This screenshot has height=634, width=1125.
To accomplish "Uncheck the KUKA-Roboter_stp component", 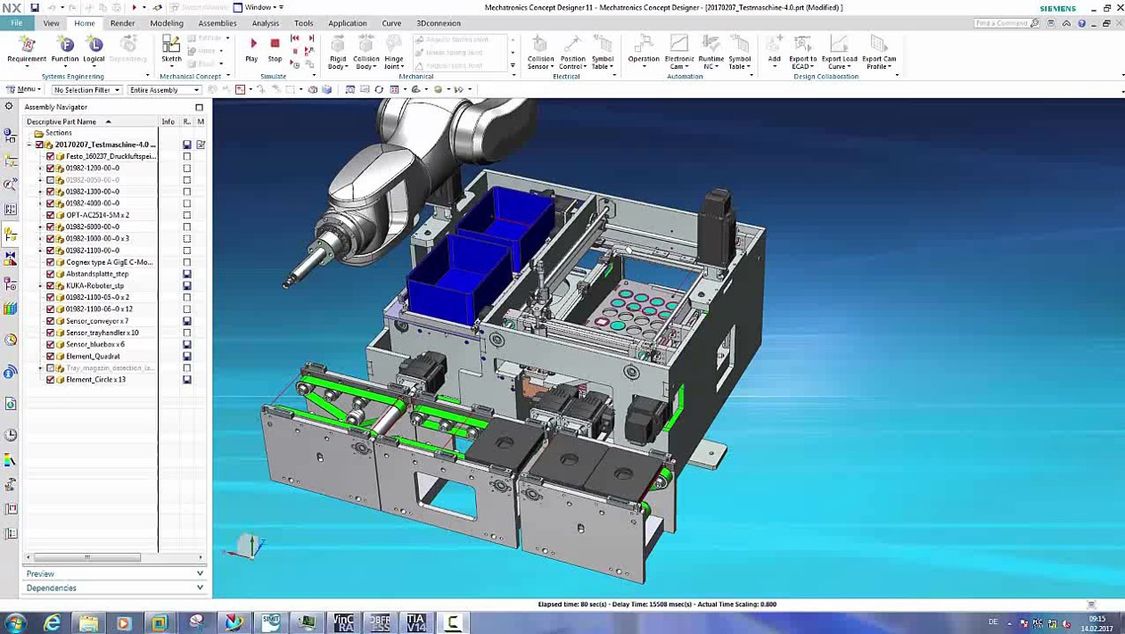I will click(x=50, y=286).
